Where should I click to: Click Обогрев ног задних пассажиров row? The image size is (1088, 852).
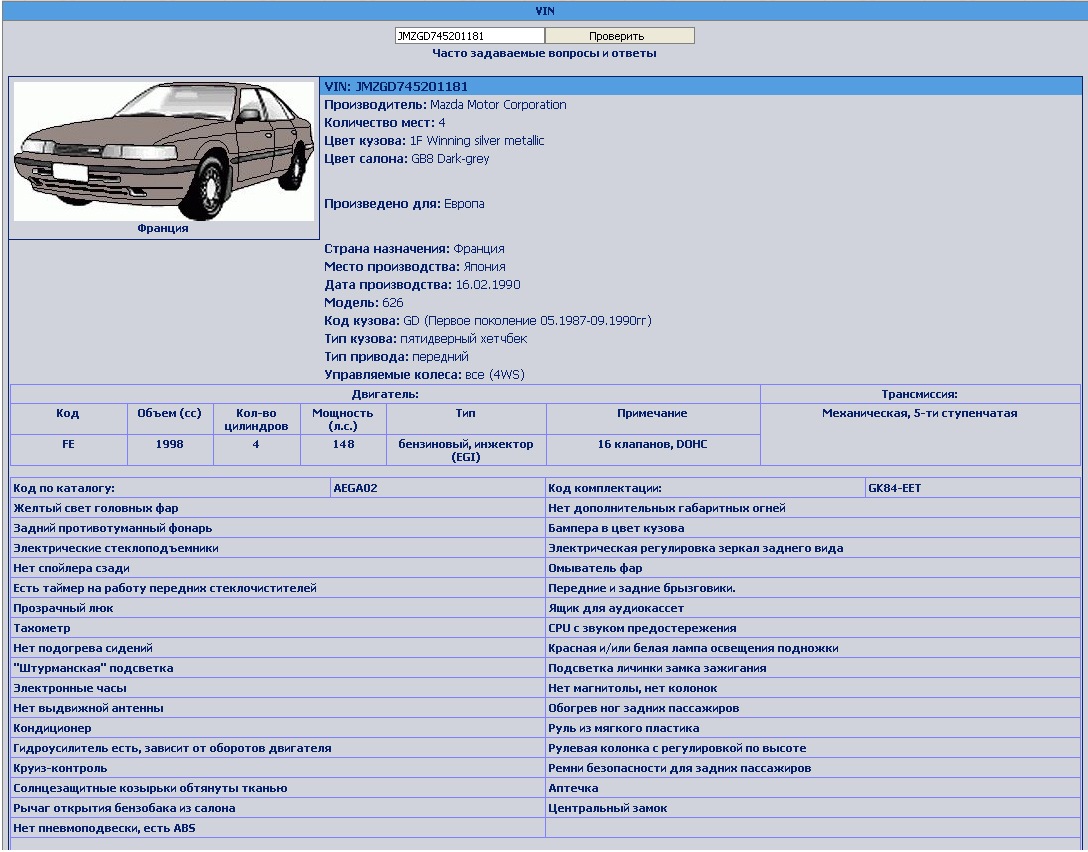(x=813, y=709)
